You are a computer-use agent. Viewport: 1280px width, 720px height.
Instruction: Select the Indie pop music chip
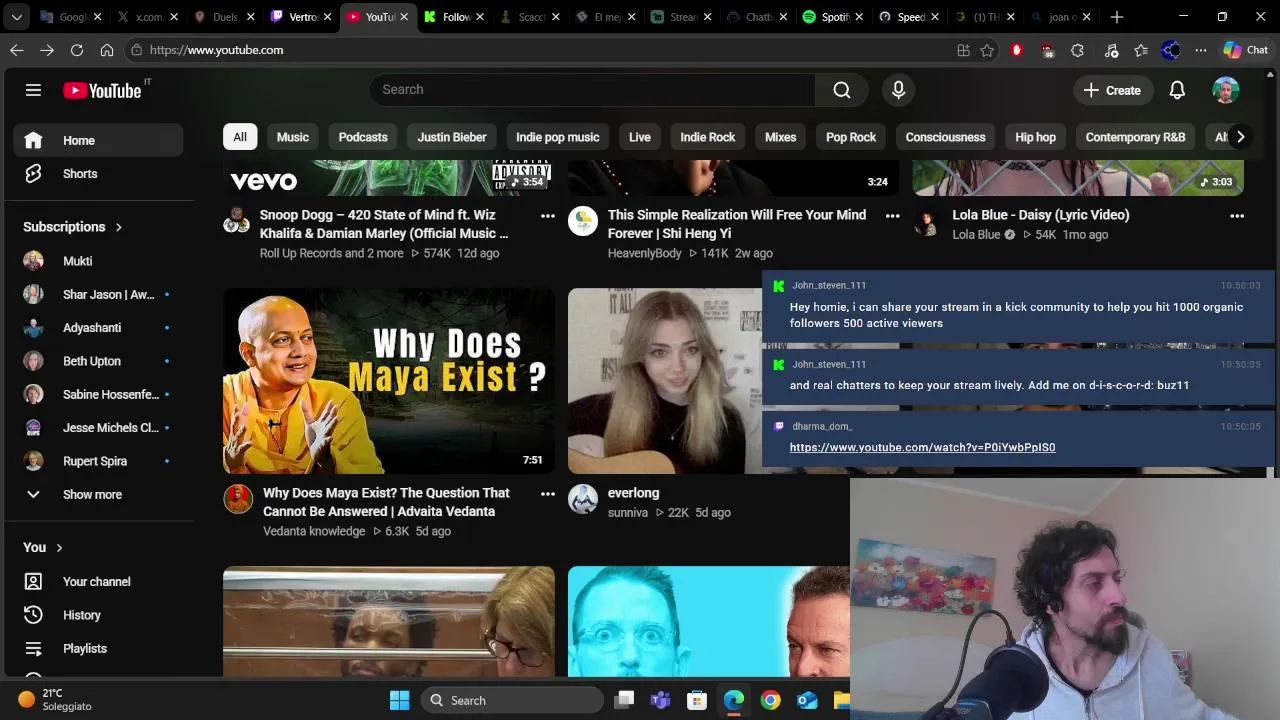click(557, 137)
